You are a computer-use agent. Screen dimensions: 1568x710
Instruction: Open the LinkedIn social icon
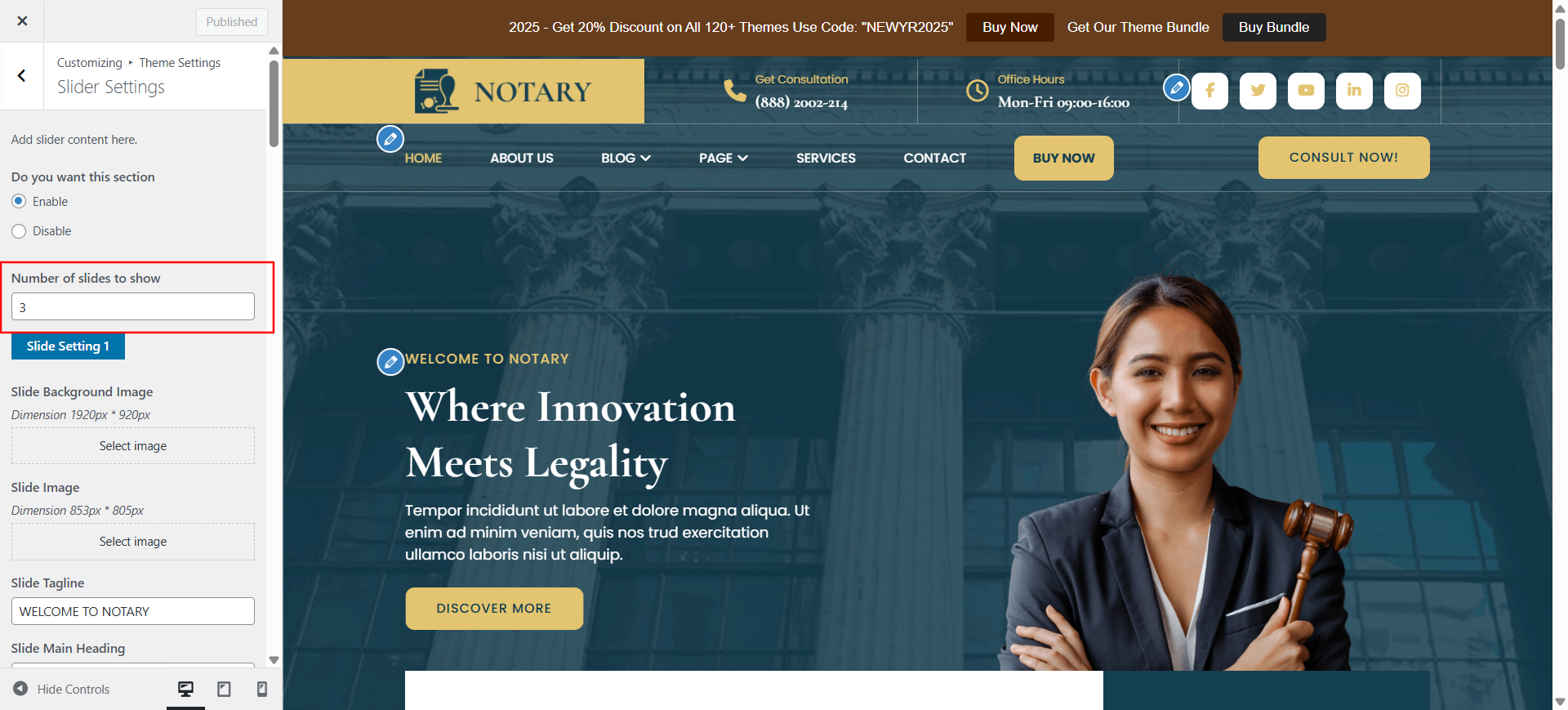coord(1354,91)
